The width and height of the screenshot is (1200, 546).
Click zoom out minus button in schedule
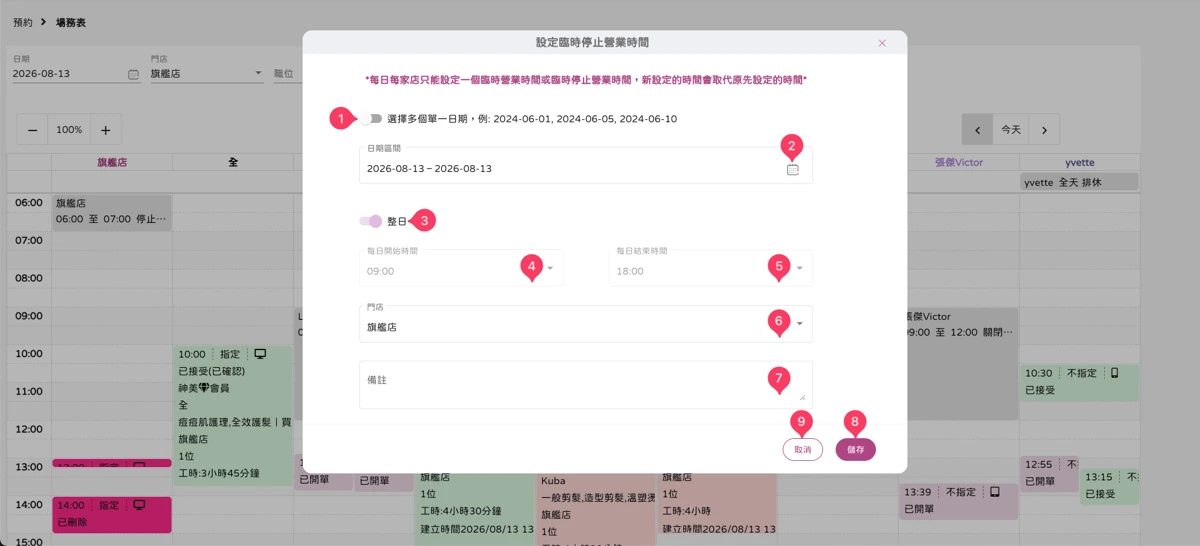click(33, 130)
